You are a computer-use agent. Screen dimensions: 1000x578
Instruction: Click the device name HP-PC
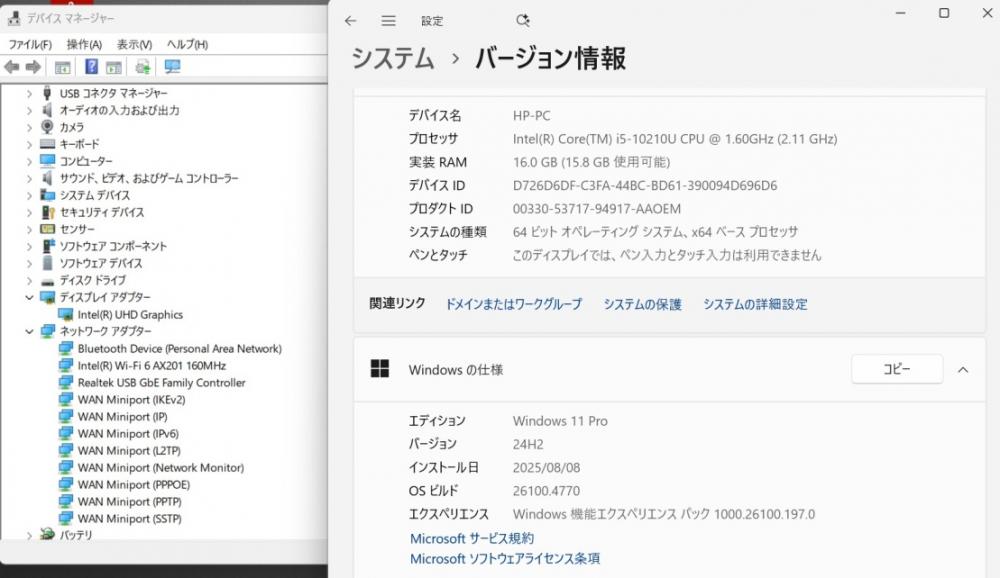pyautogui.click(x=531, y=116)
